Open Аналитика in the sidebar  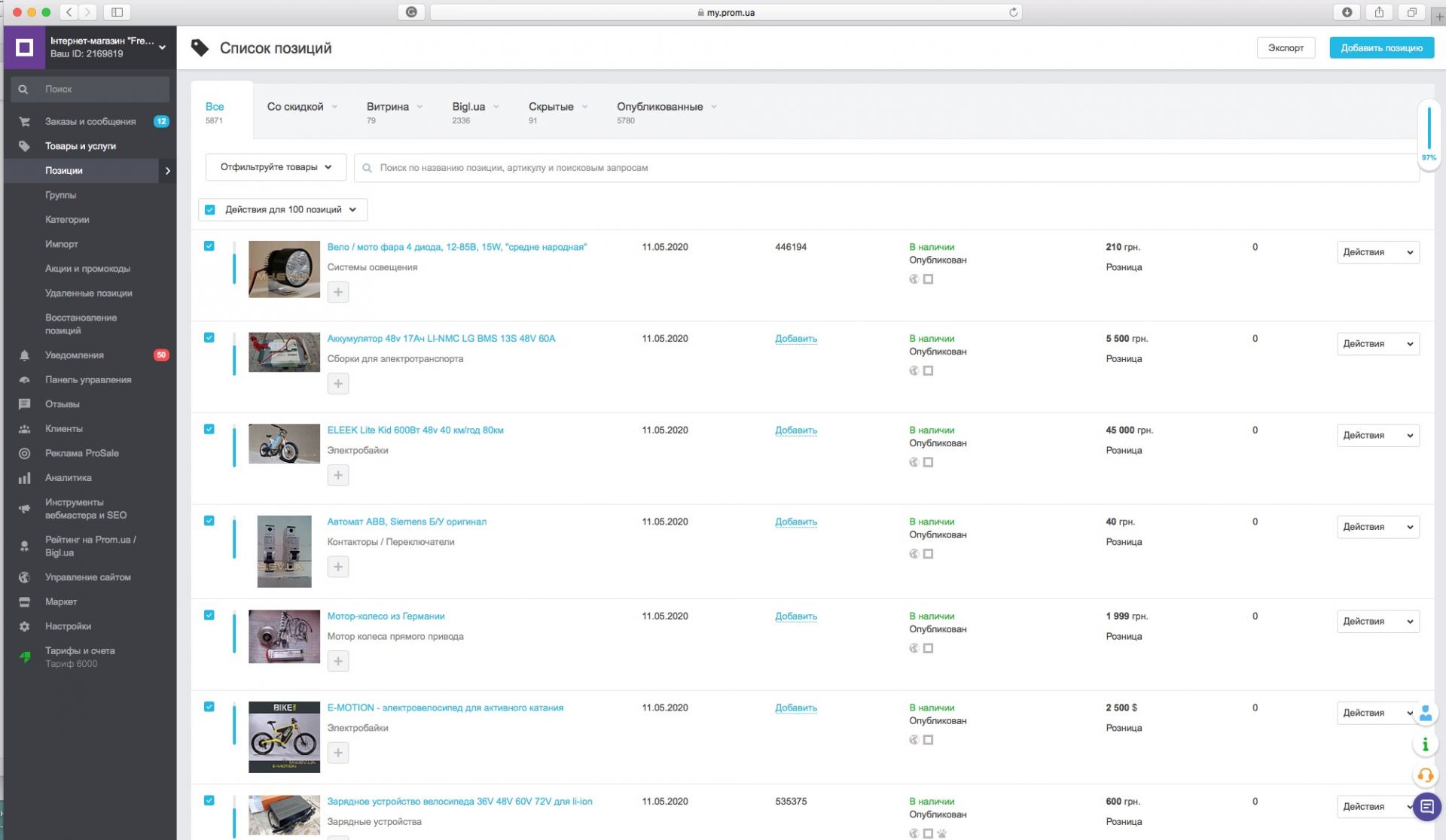[x=68, y=478]
